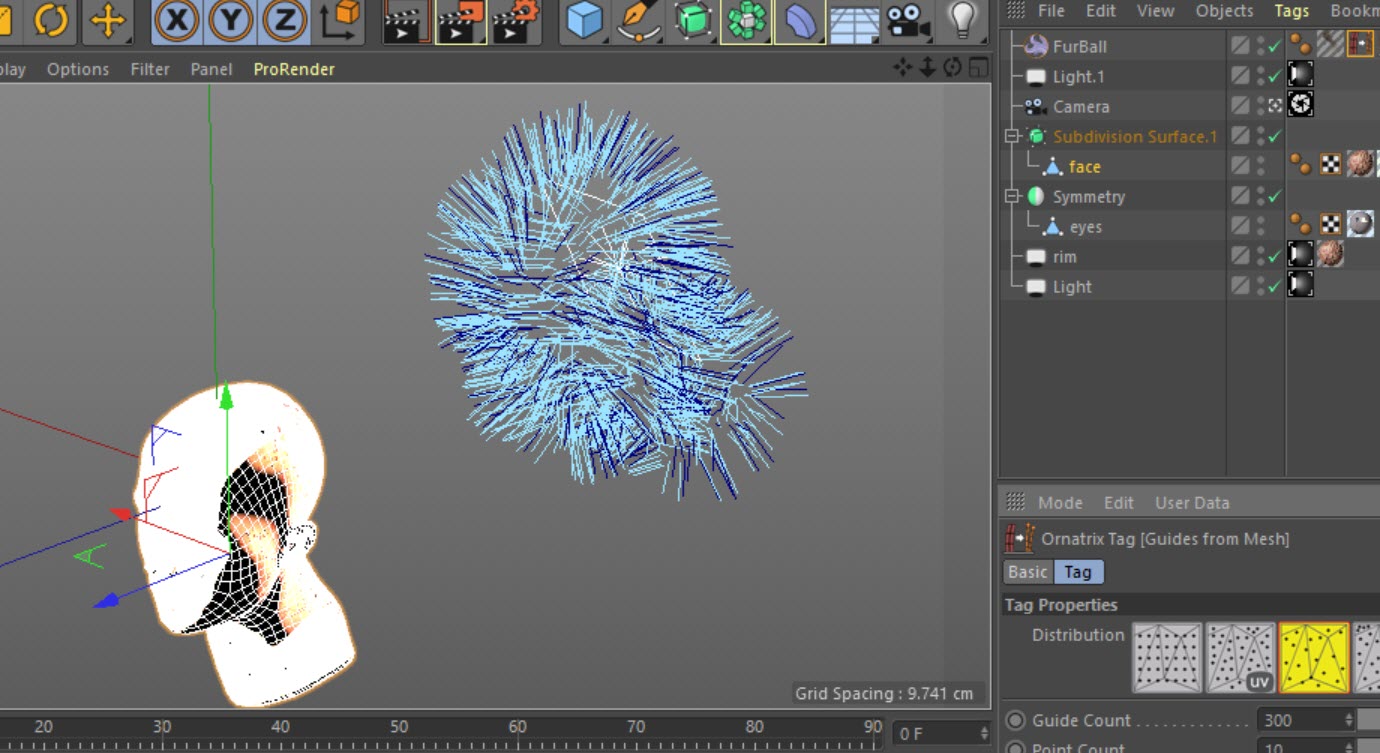The width and height of the screenshot is (1380, 753).
Task: Toggle the Z-axis lock button
Action: pos(284,21)
